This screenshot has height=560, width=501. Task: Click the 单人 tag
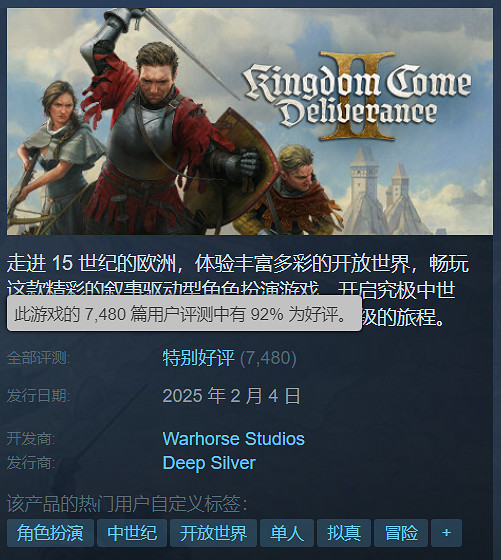[x=287, y=533]
